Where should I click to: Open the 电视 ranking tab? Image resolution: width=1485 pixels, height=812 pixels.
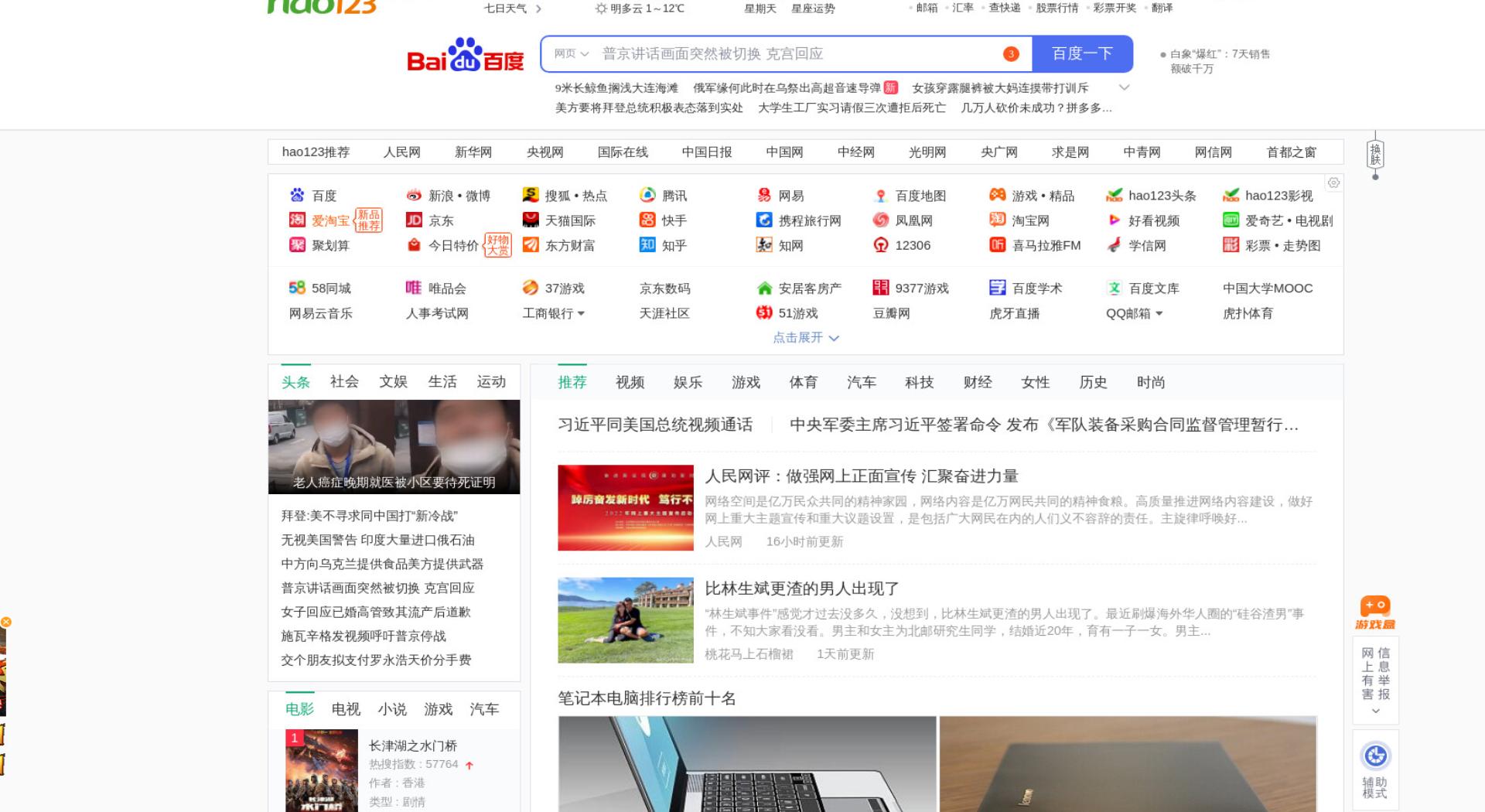point(346,709)
